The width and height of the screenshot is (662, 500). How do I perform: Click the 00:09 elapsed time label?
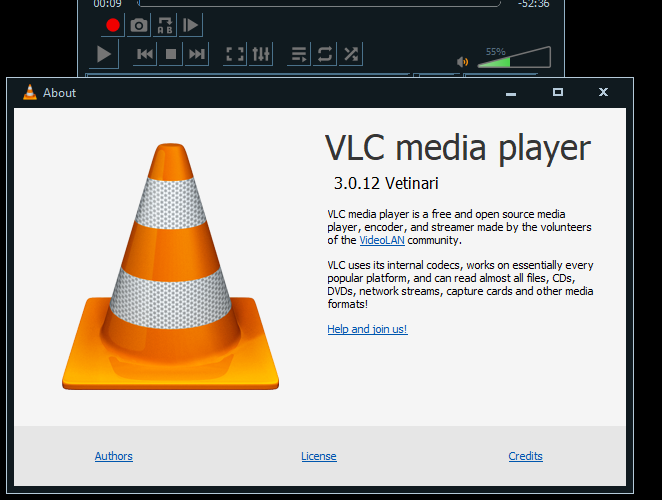(x=107, y=4)
